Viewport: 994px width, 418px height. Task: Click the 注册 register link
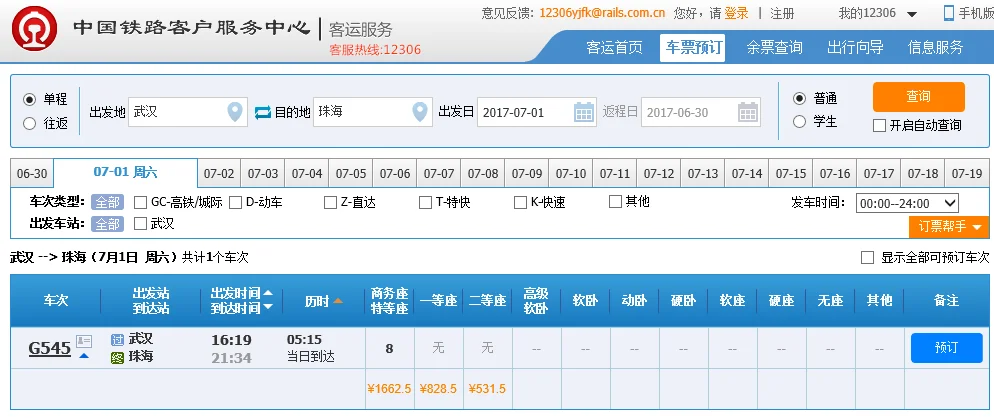(782, 13)
